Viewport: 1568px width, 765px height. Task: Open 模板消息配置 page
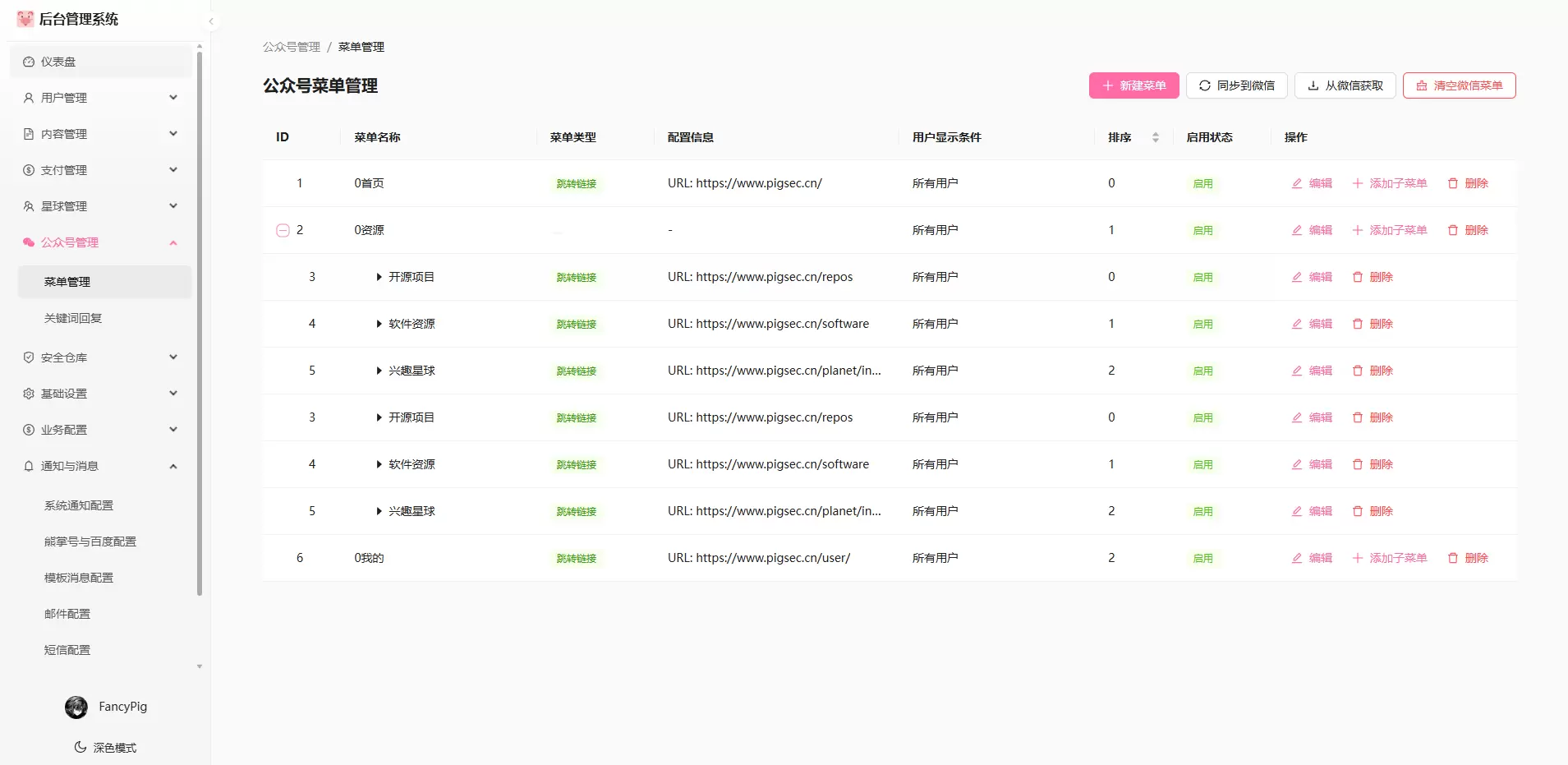[104, 578]
